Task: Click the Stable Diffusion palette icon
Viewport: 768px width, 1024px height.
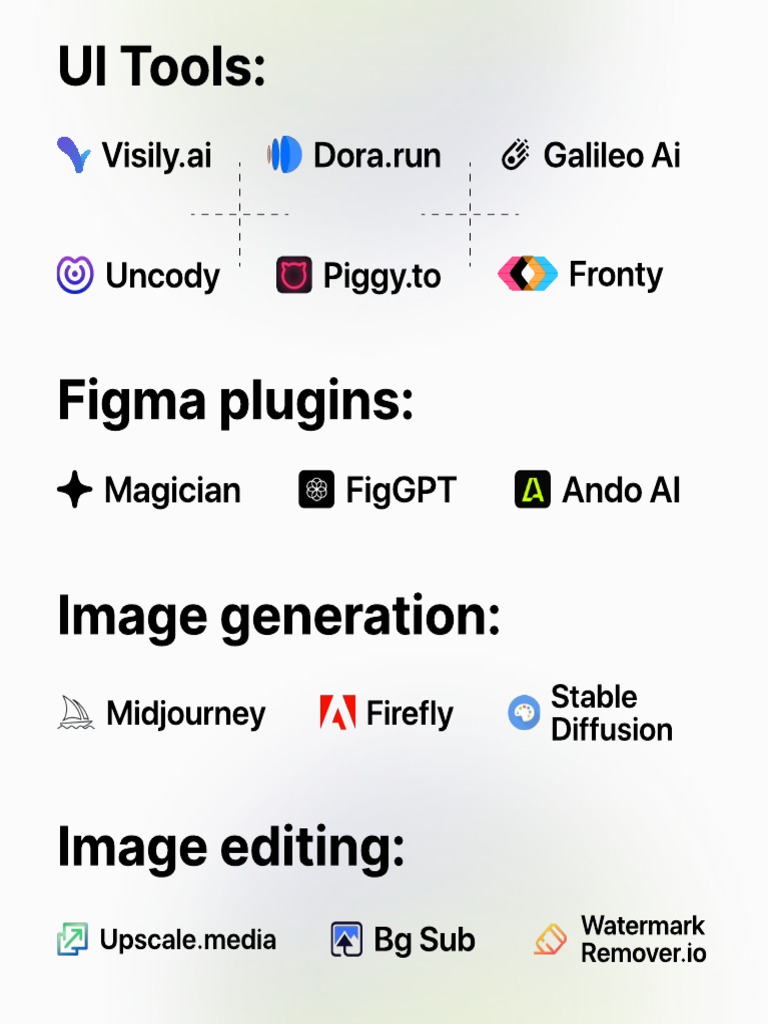Action: (x=524, y=713)
